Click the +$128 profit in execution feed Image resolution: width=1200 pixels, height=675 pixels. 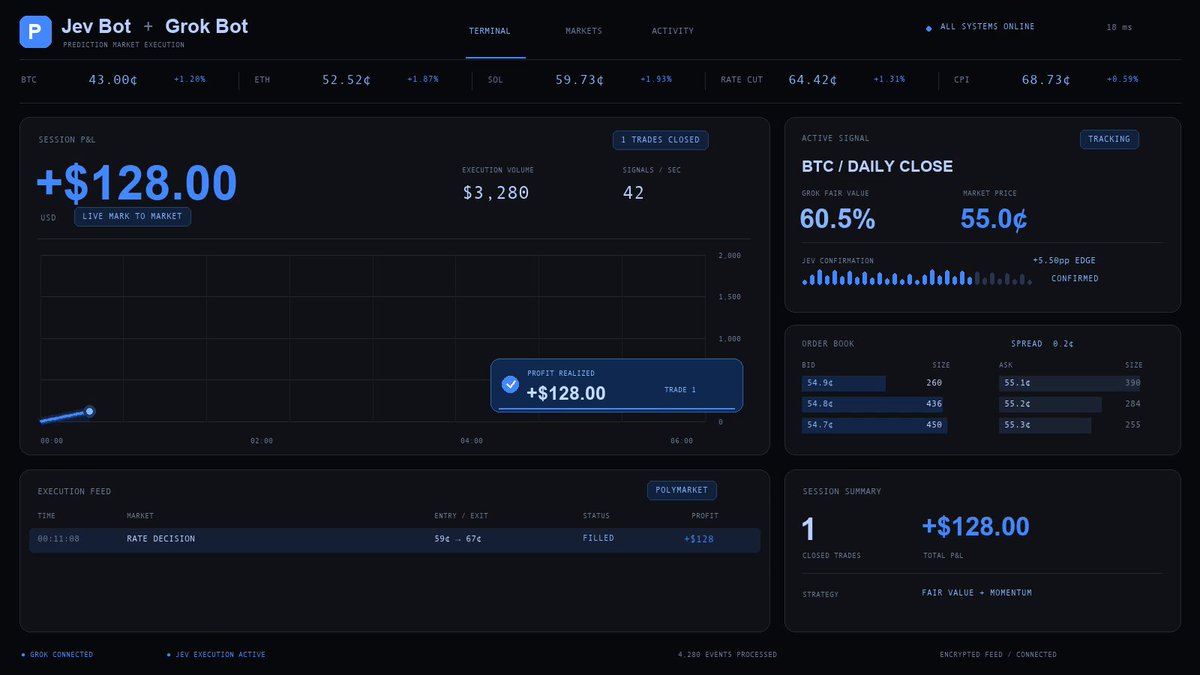tap(699, 539)
